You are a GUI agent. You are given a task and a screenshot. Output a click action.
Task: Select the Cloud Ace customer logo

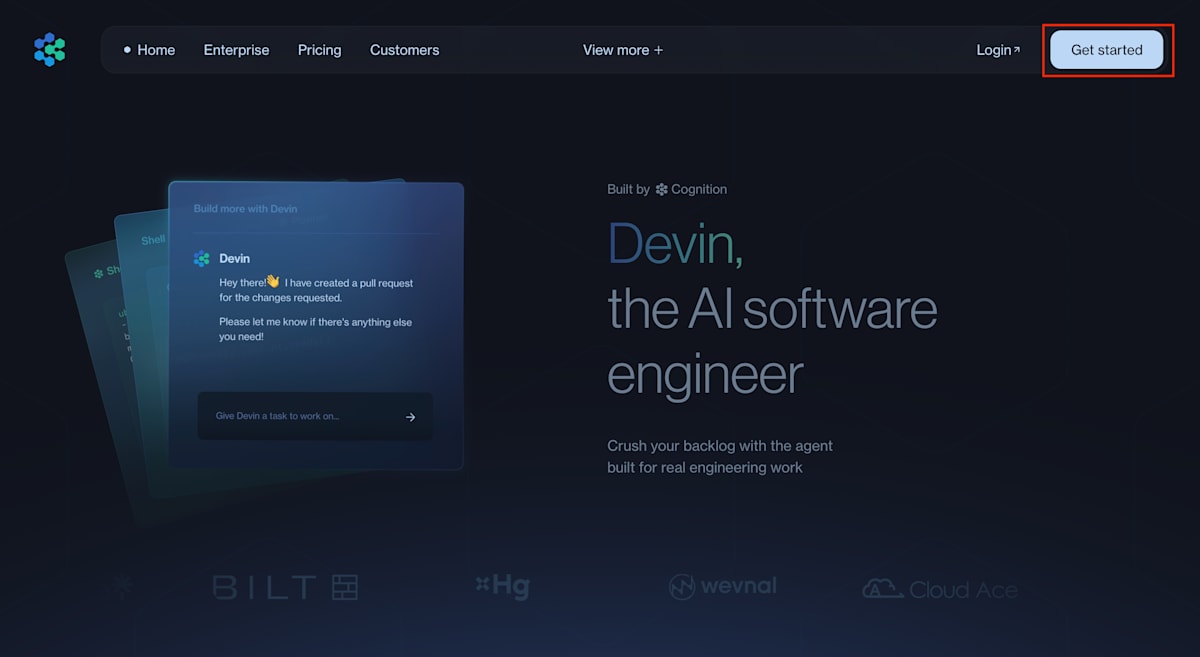(940, 589)
